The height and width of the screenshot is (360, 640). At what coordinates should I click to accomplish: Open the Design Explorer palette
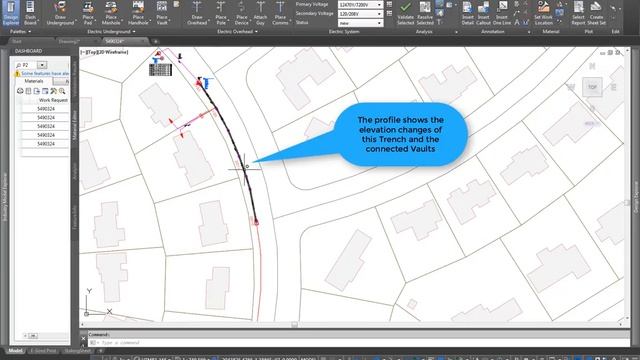(11, 13)
